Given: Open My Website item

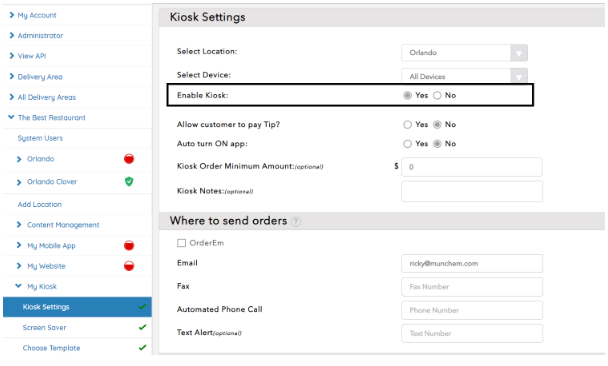Looking at the screenshot, I should tap(46, 266).
